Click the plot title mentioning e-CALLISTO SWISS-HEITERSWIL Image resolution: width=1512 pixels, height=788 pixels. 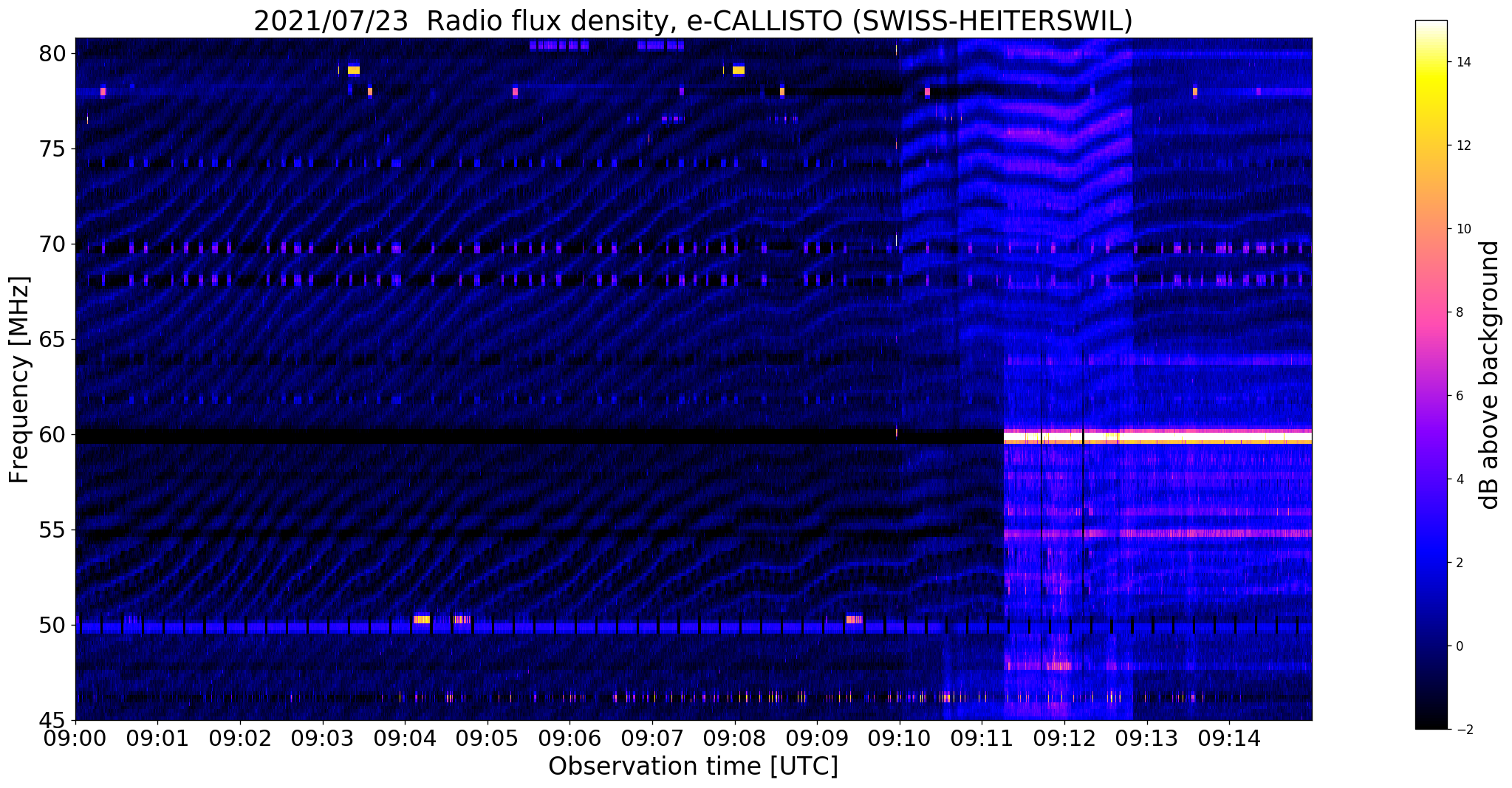point(693,21)
